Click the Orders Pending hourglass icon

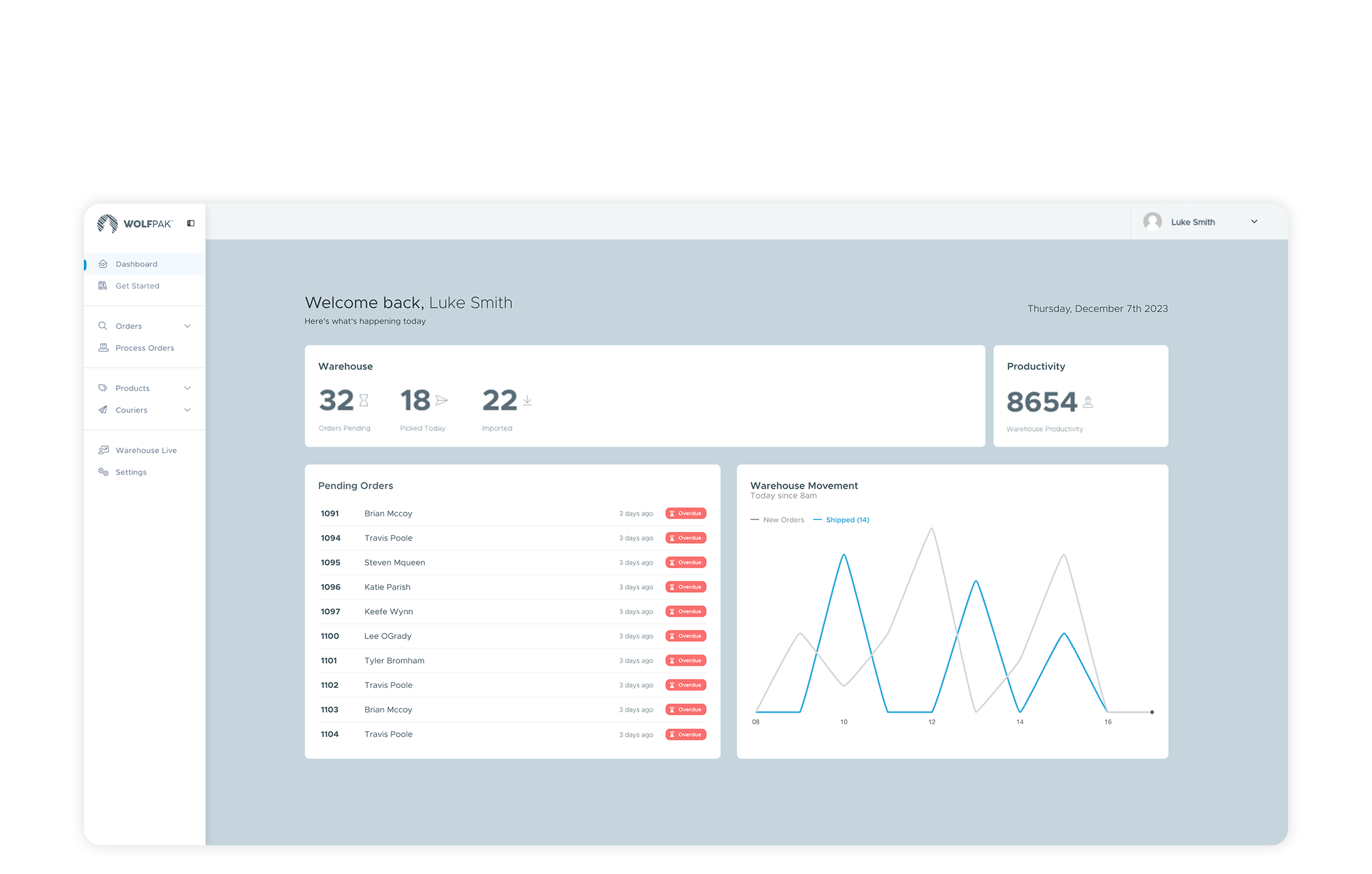click(364, 400)
